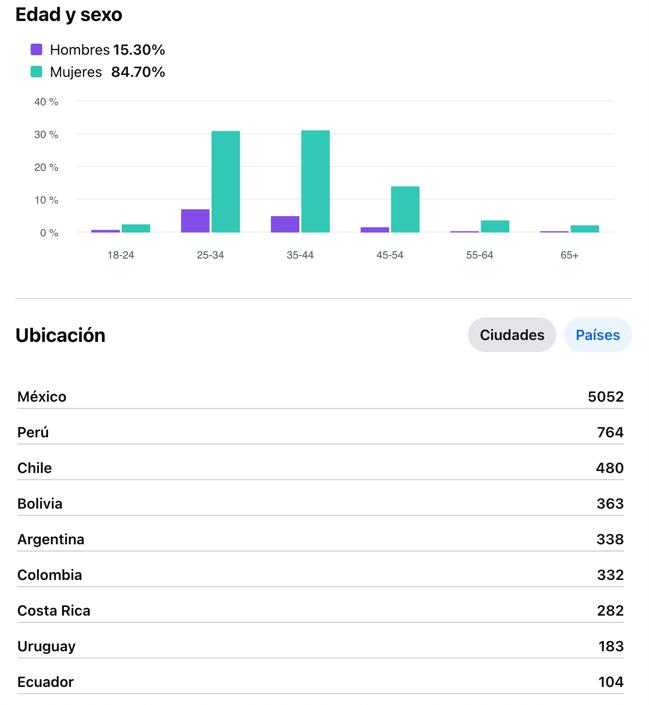The image size is (649, 705).
Task: Click the Ubicación section heading
Action: [60, 335]
